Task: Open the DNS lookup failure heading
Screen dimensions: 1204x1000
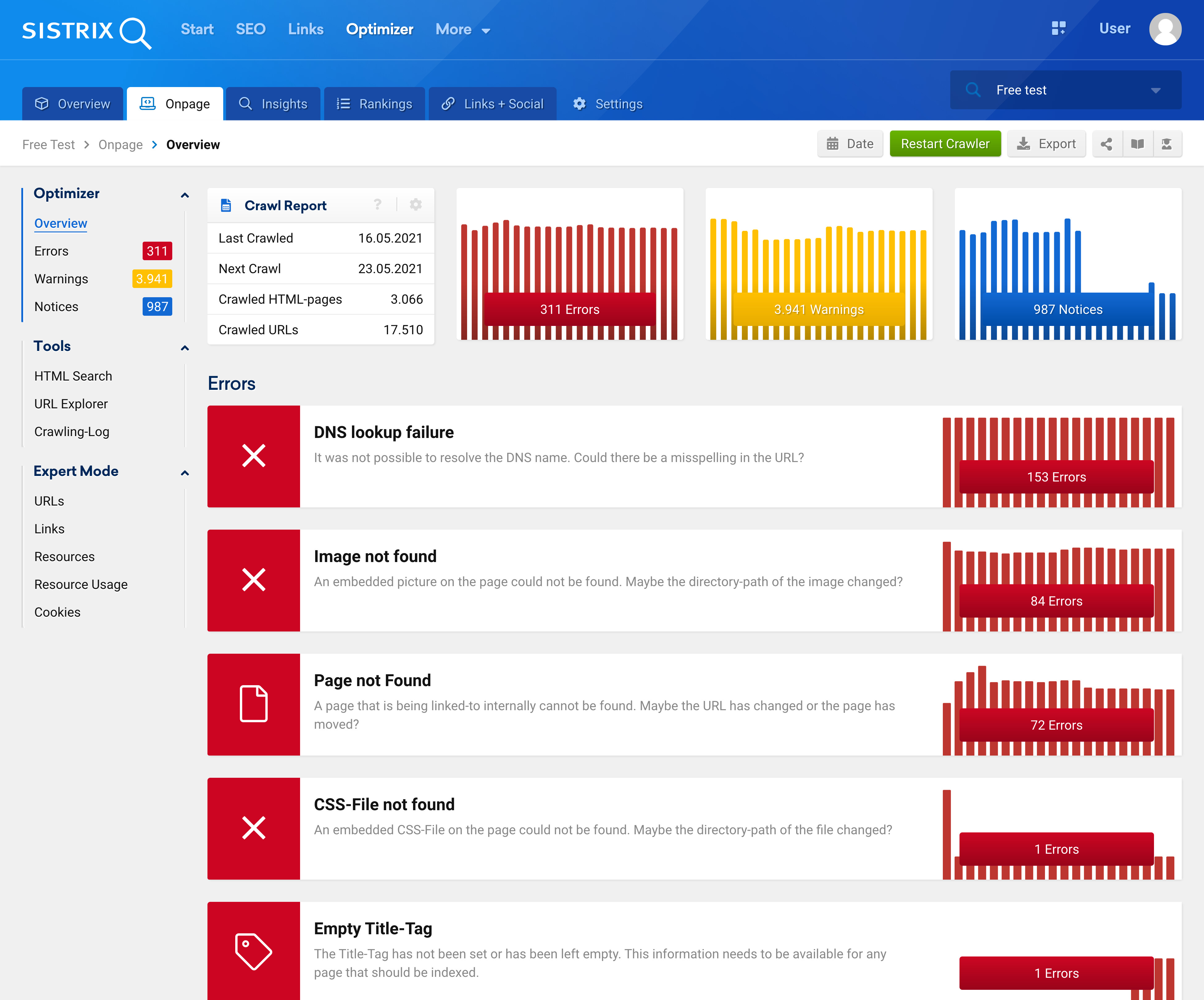Action: [383, 432]
